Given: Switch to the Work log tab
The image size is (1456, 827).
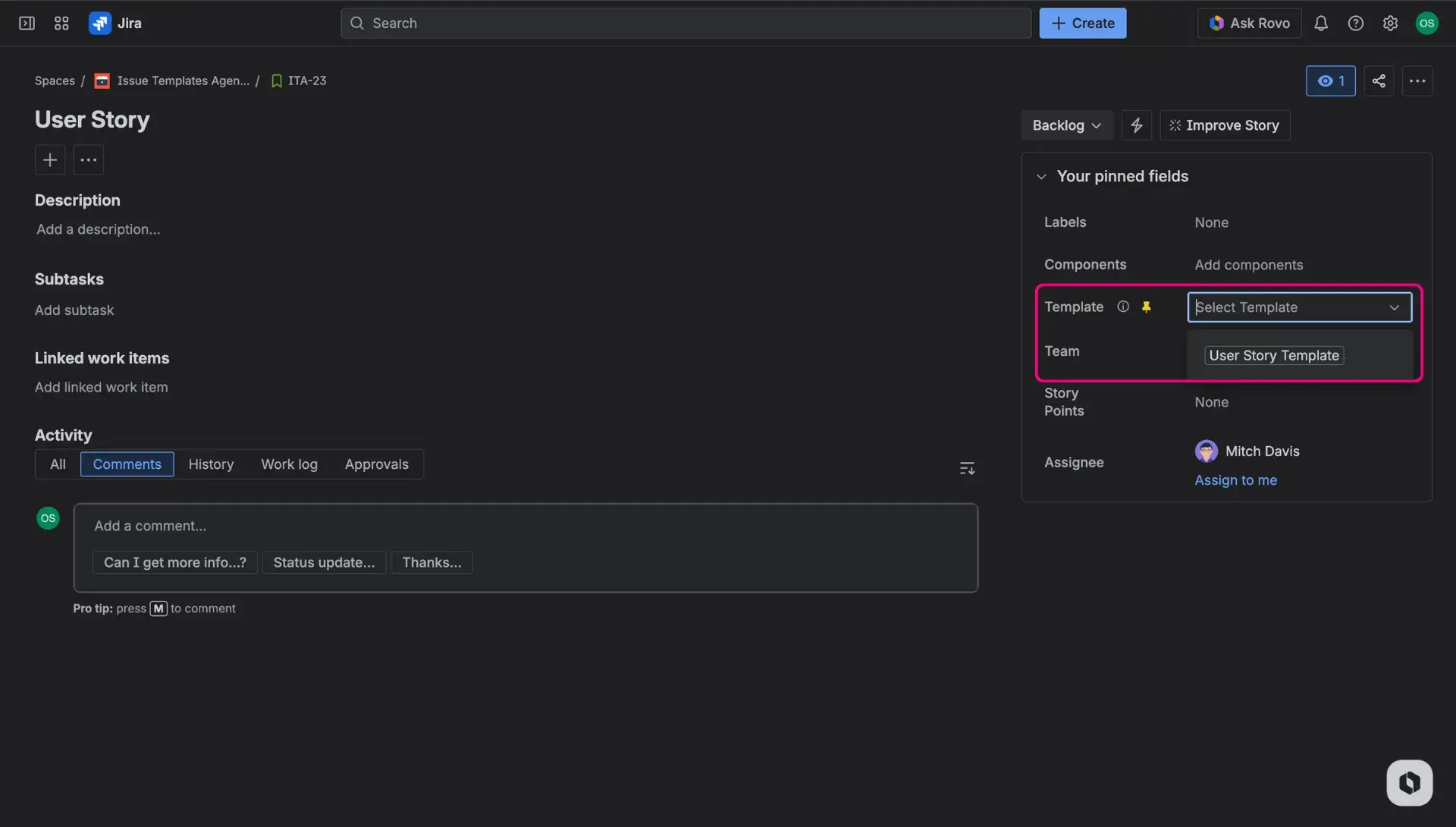Looking at the screenshot, I should coord(289,464).
